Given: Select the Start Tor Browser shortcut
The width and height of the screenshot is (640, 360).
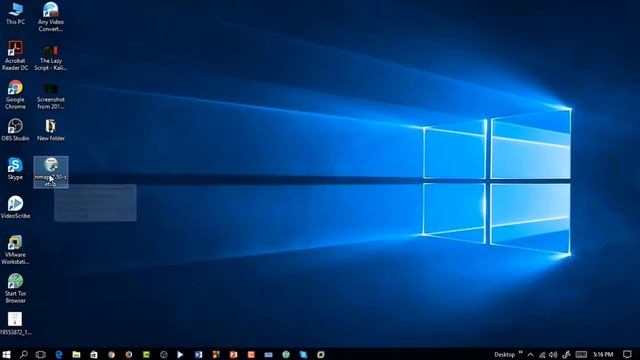Looking at the screenshot, I should click(x=15, y=289).
